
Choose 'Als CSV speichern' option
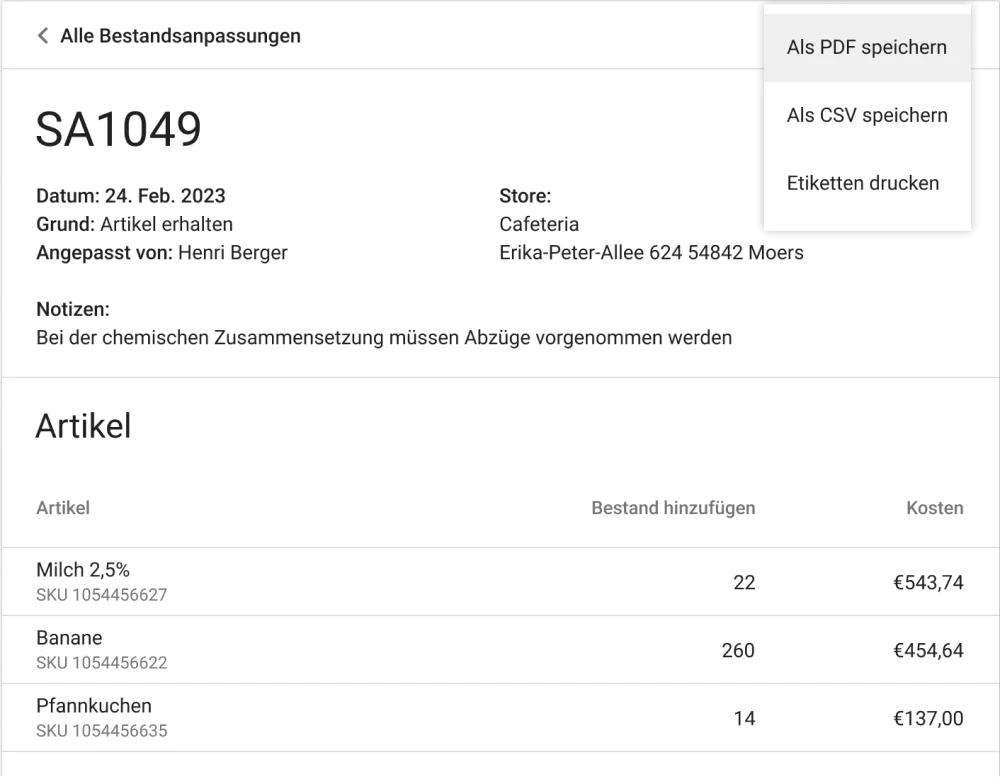click(867, 115)
